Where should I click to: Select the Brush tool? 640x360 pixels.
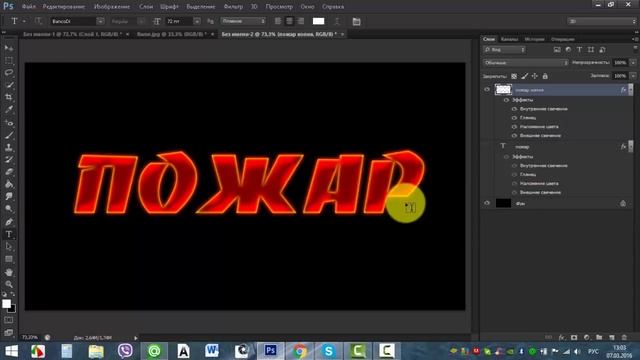9,135
